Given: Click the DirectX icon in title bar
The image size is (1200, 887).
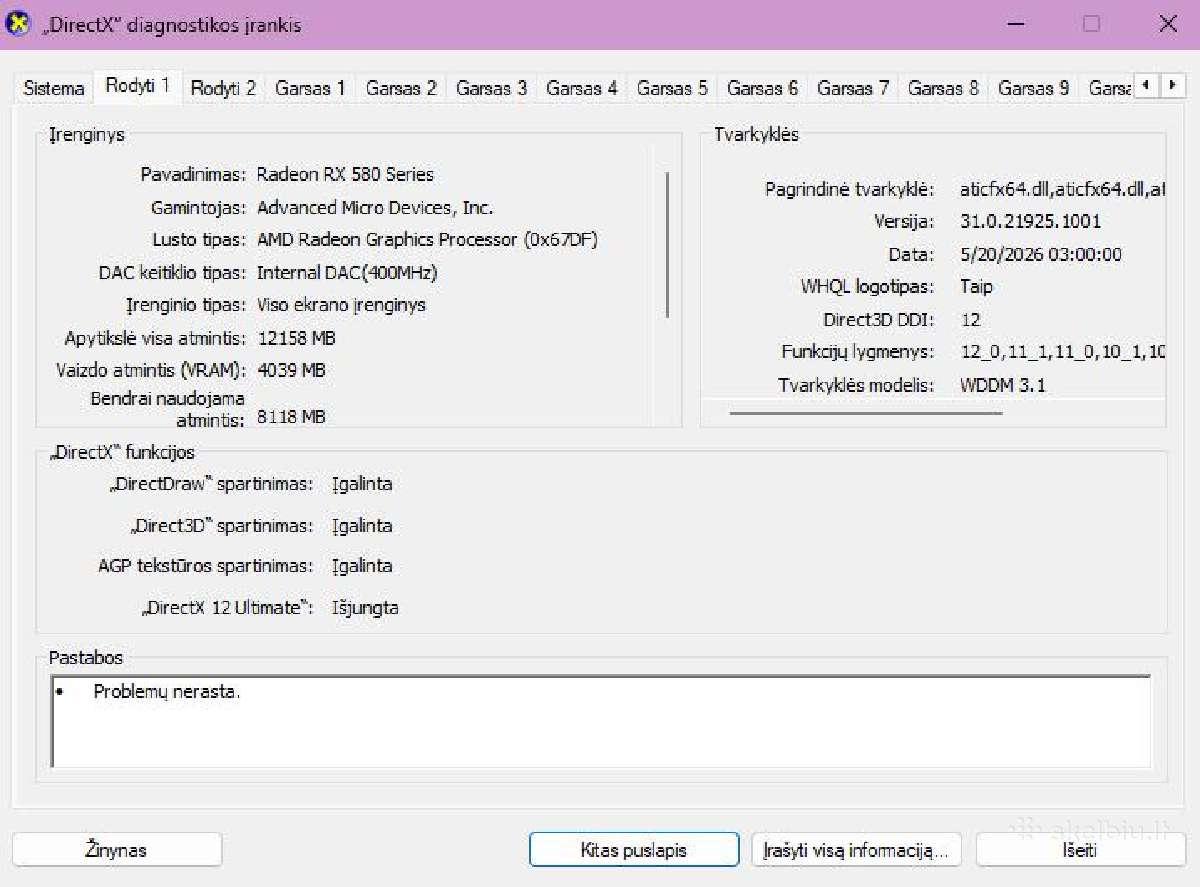Looking at the screenshot, I should tap(19, 24).
